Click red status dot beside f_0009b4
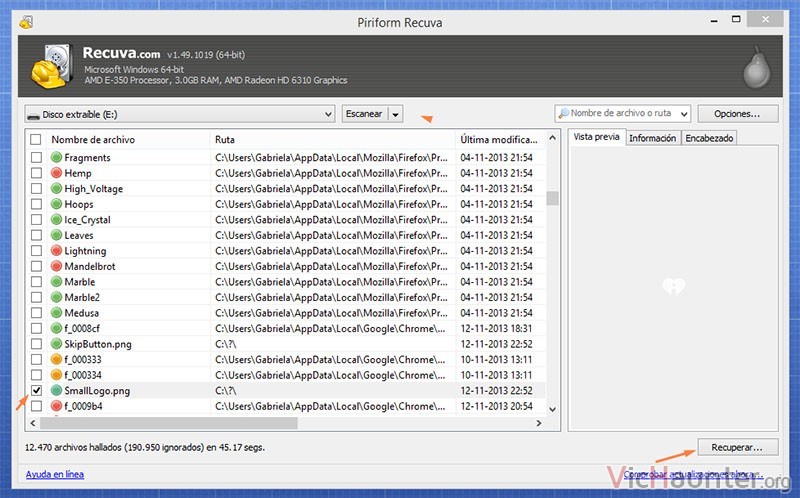 56,406
